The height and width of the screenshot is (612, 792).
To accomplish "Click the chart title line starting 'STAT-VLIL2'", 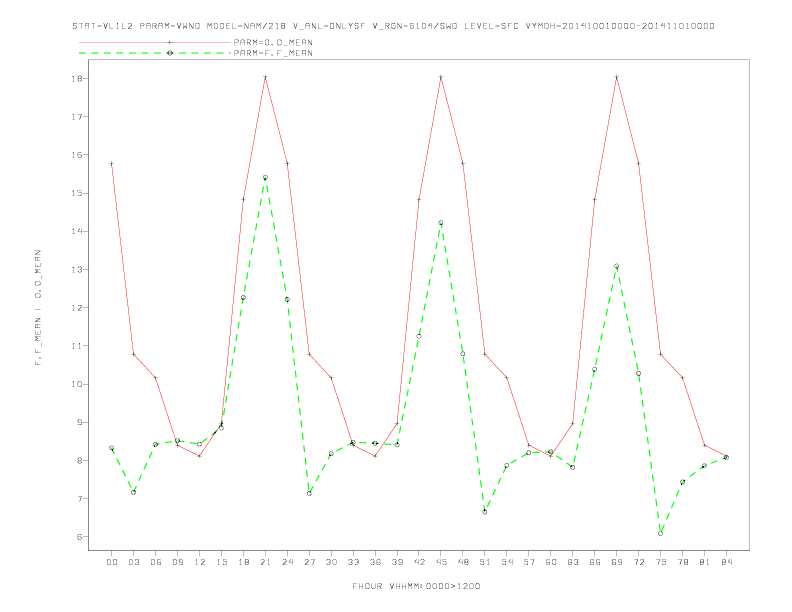I will (x=393, y=26).
